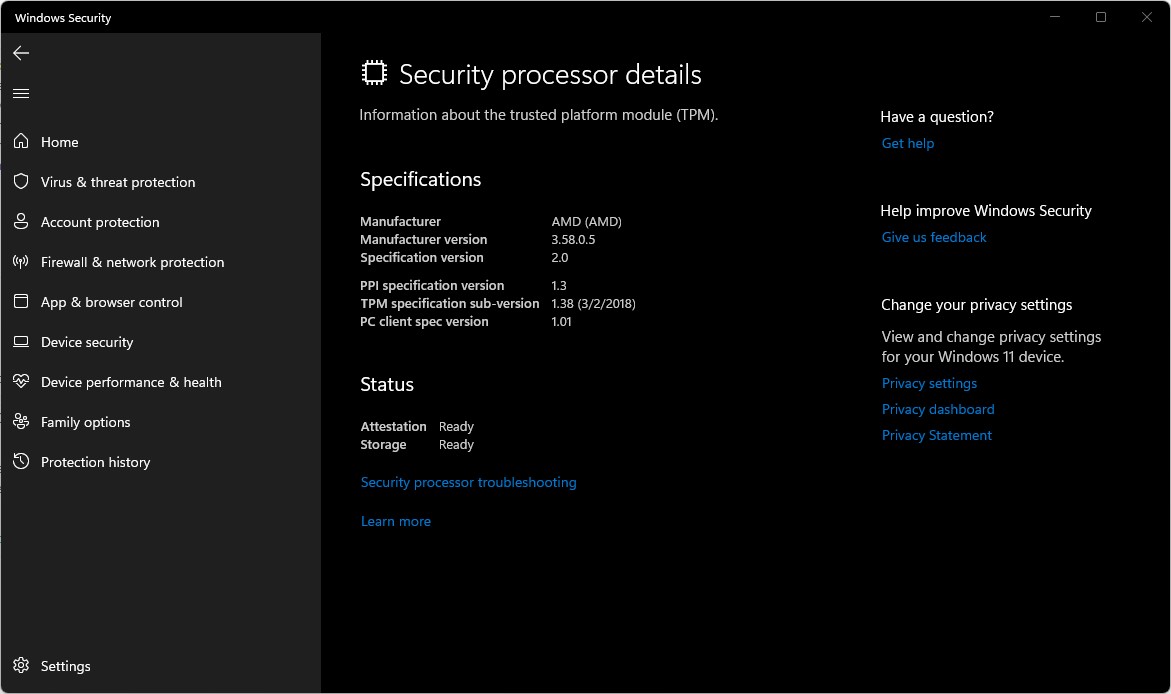The image size is (1171, 694).
Task: Minimize the Windows Security window
Action: point(1055,17)
